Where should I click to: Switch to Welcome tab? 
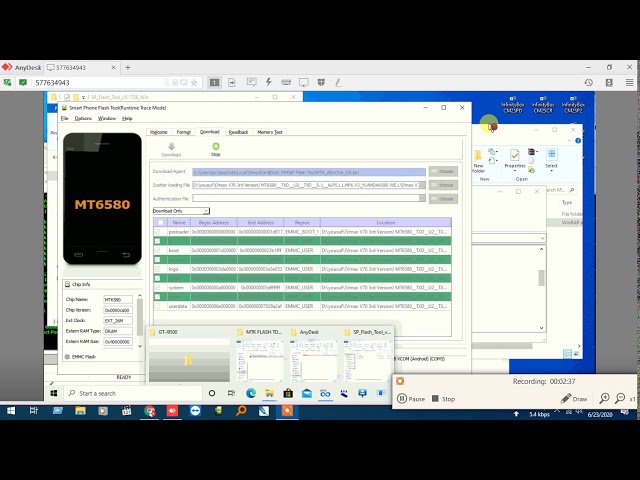(158, 132)
